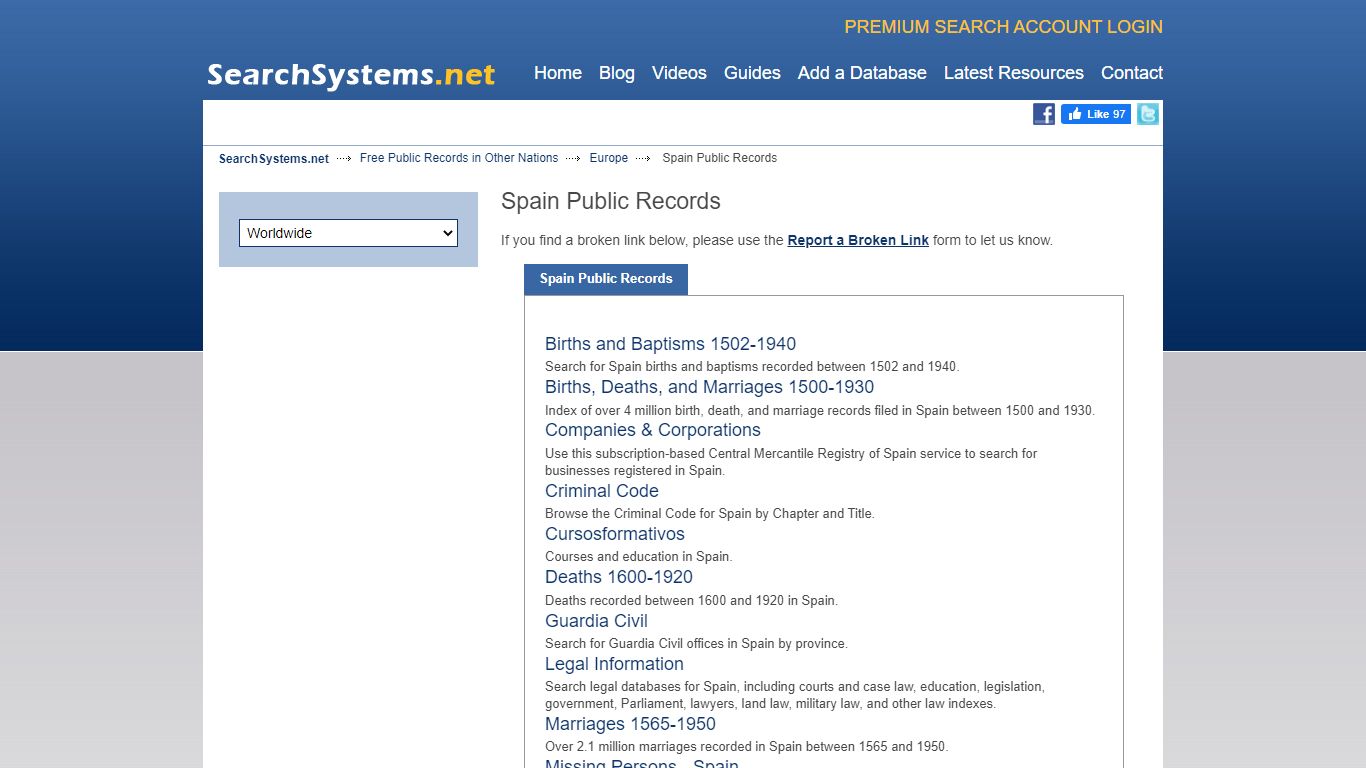Click 'Over 2.1 million marriages' description
1366x768 pixels.
pyautogui.click(x=746, y=747)
